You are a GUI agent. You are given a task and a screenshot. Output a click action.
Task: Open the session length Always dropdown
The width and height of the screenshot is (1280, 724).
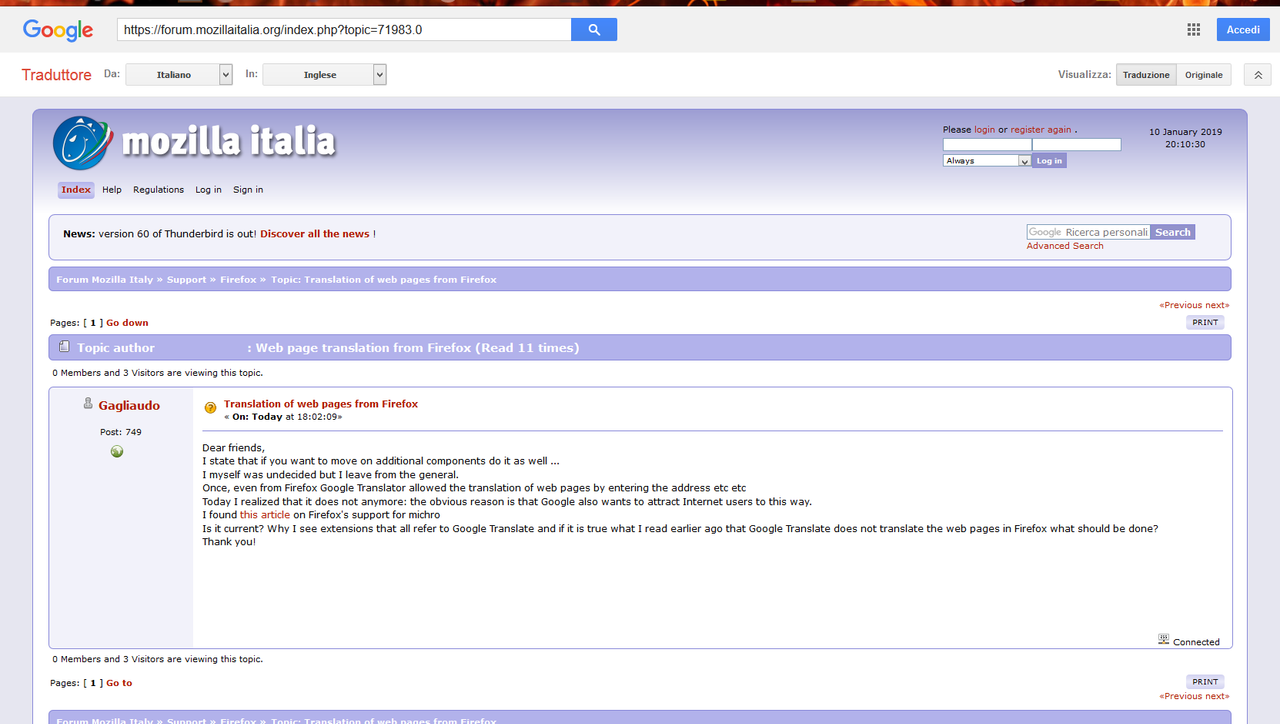[x=987, y=160]
